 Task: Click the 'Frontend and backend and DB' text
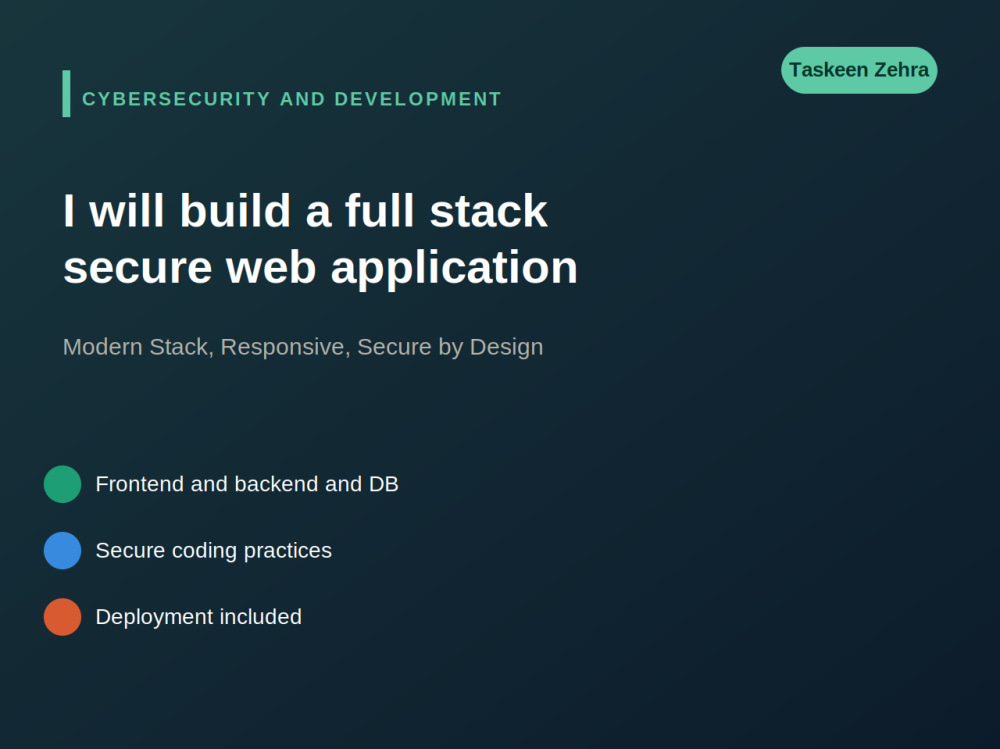point(247,484)
